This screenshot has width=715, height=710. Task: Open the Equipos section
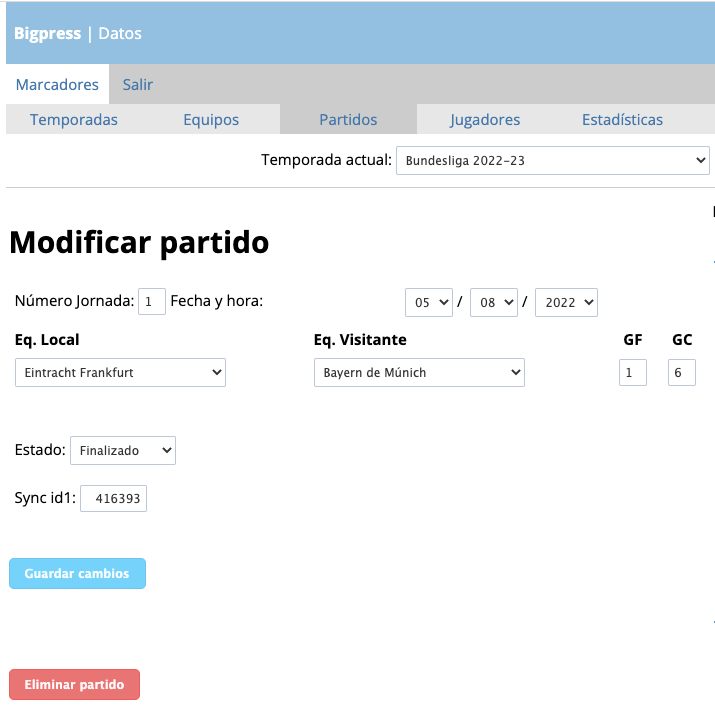pyautogui.click(x=211, y=119)
